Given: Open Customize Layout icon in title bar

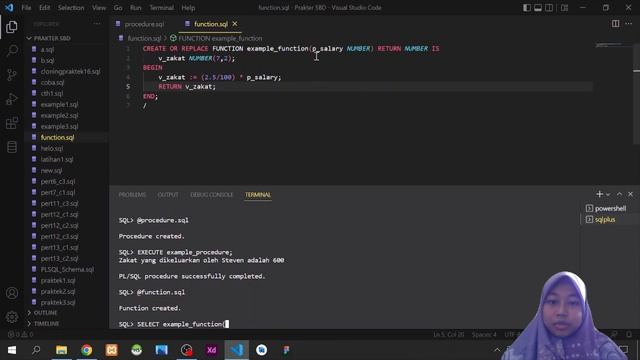Looking at the screenshot, I should point(564,8).
